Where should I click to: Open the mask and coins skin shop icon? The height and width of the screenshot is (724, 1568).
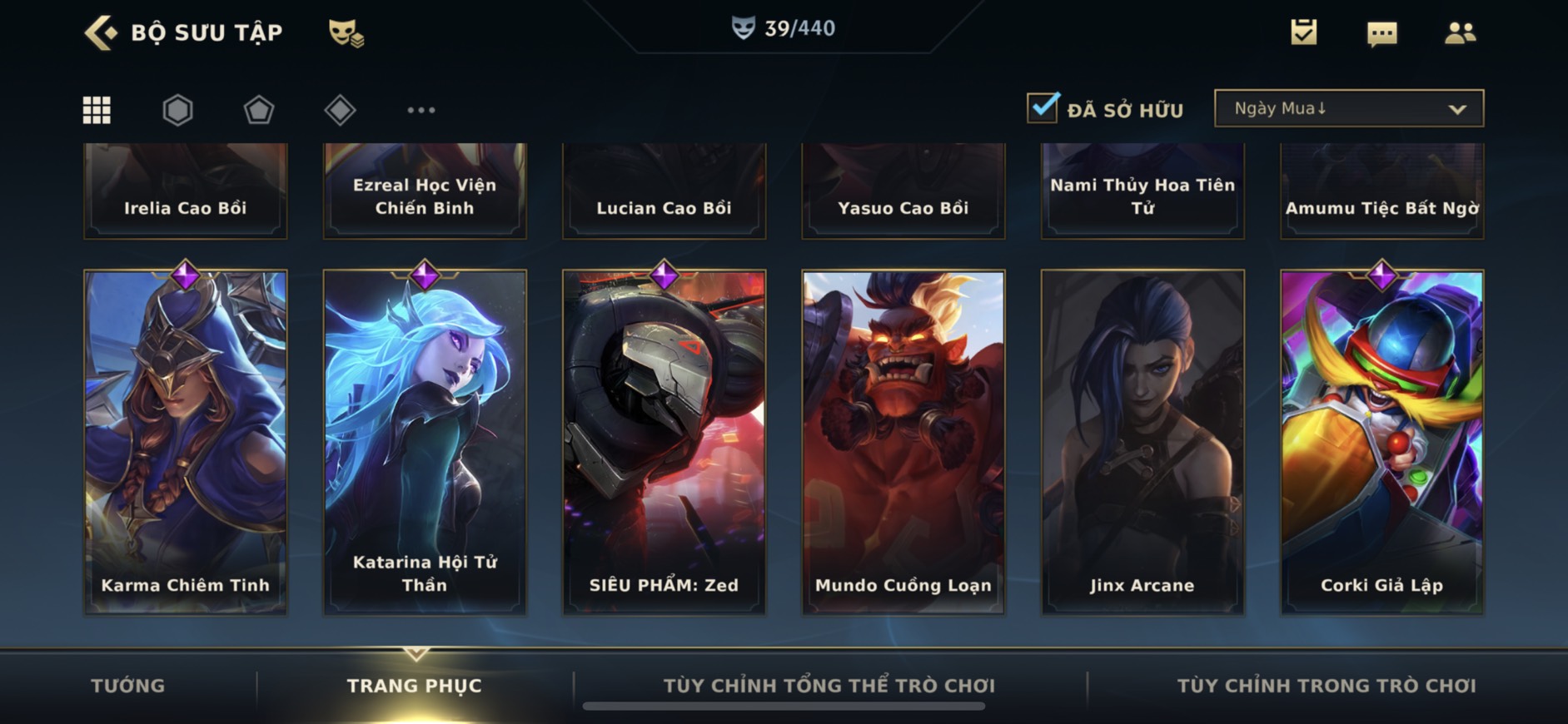346,33
